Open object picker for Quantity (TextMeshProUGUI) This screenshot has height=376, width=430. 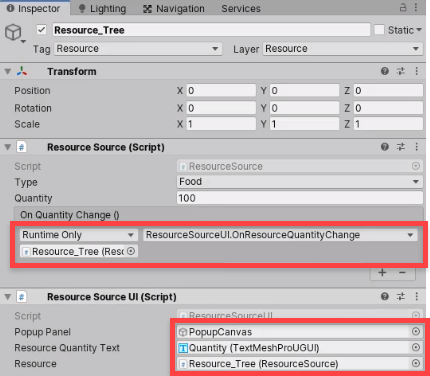tap(416, 347)
